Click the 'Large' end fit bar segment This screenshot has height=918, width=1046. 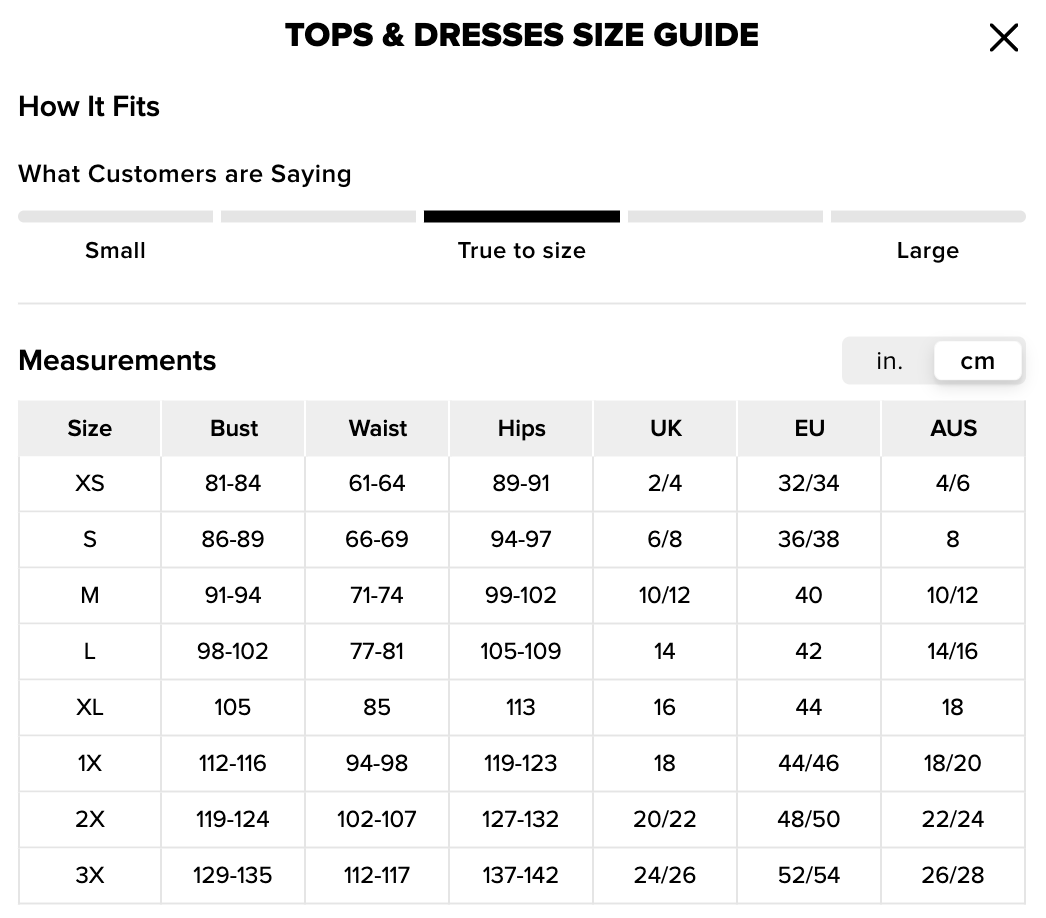927,216
